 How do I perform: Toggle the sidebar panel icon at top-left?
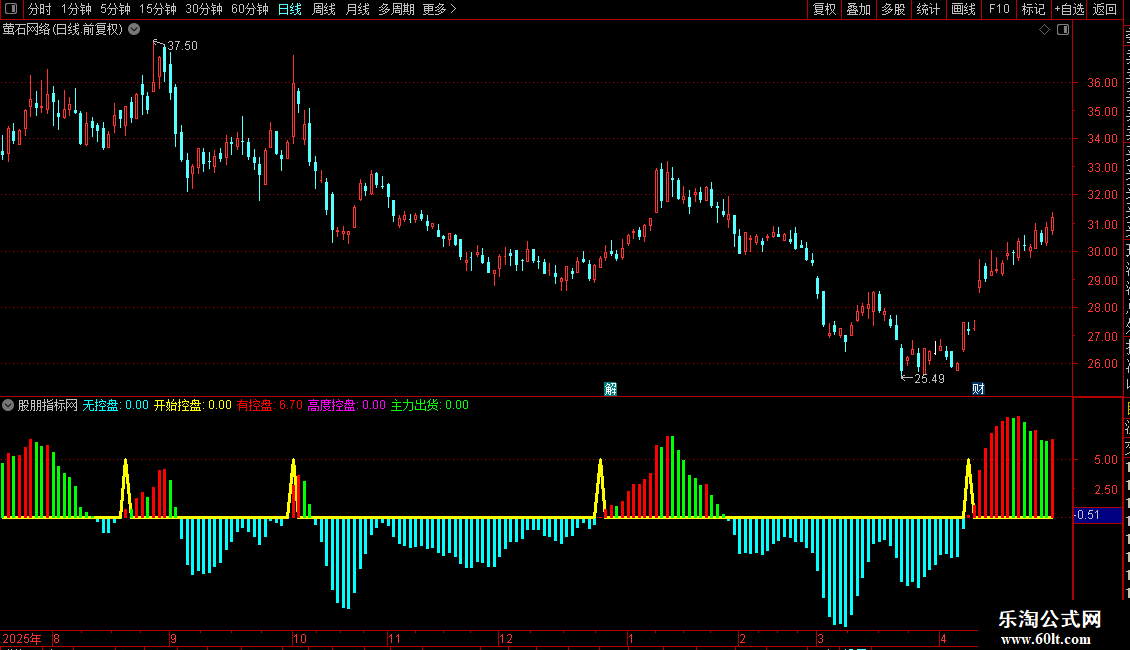click(11, 9)
